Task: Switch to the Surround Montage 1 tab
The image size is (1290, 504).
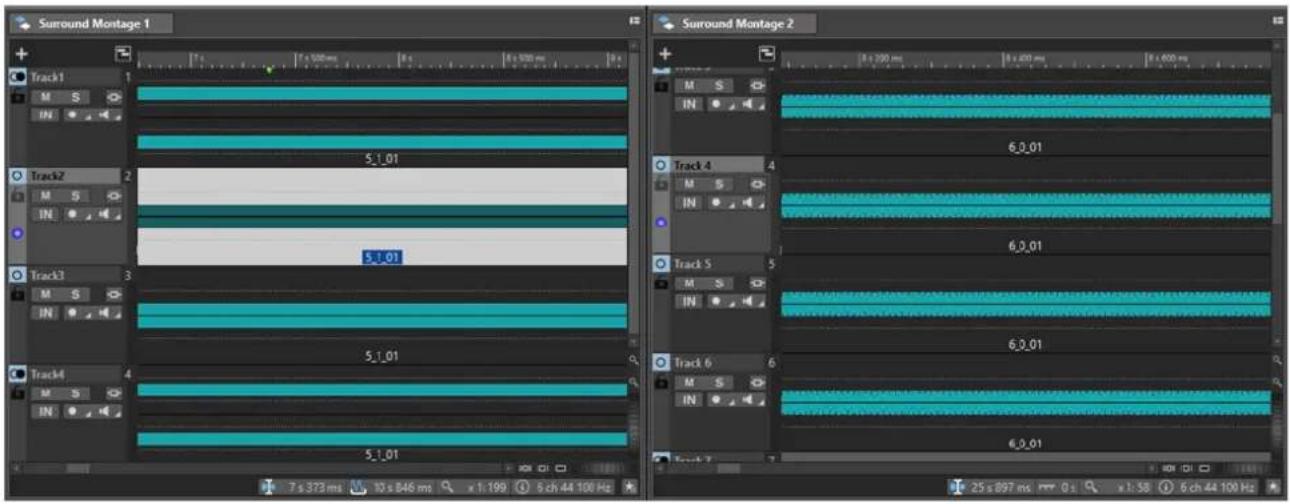Action: [x=90, y=23]
